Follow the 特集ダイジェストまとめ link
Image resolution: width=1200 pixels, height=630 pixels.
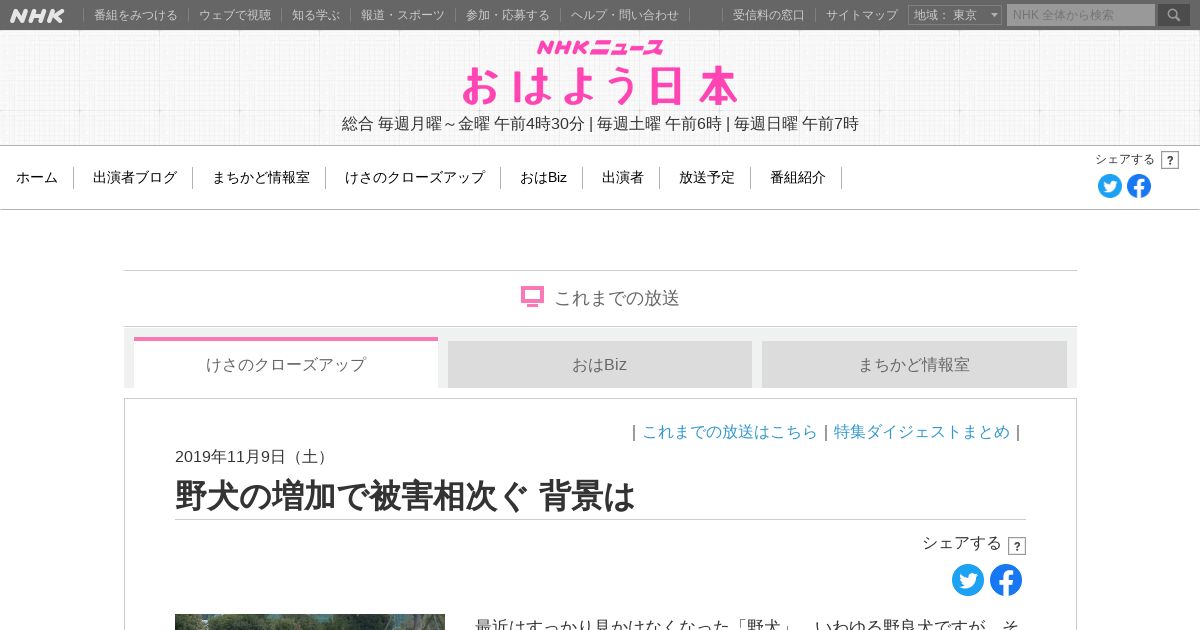922,432
